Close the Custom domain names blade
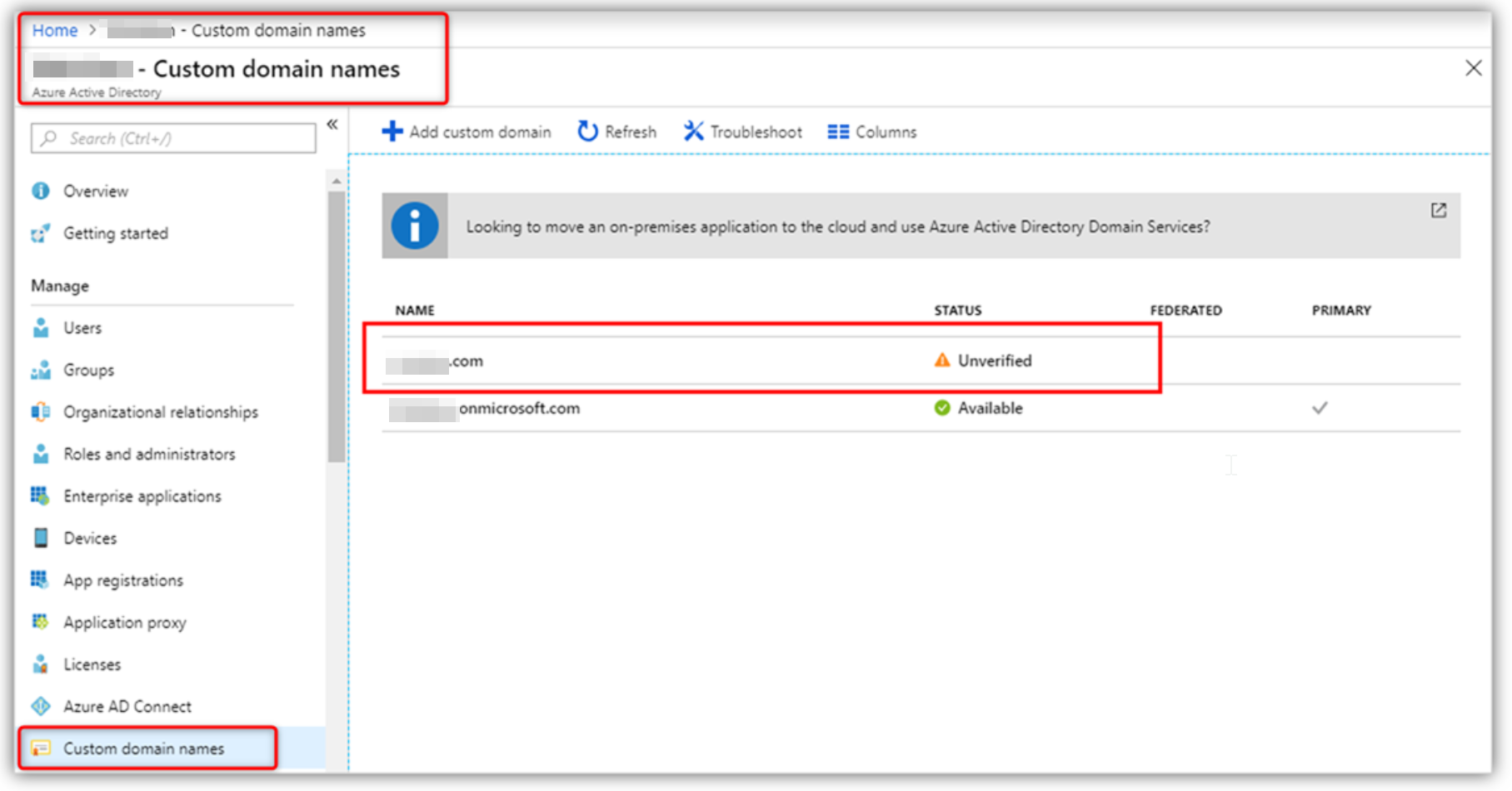Viewport: 1512px width, 791px height. tap(1474, 67)
